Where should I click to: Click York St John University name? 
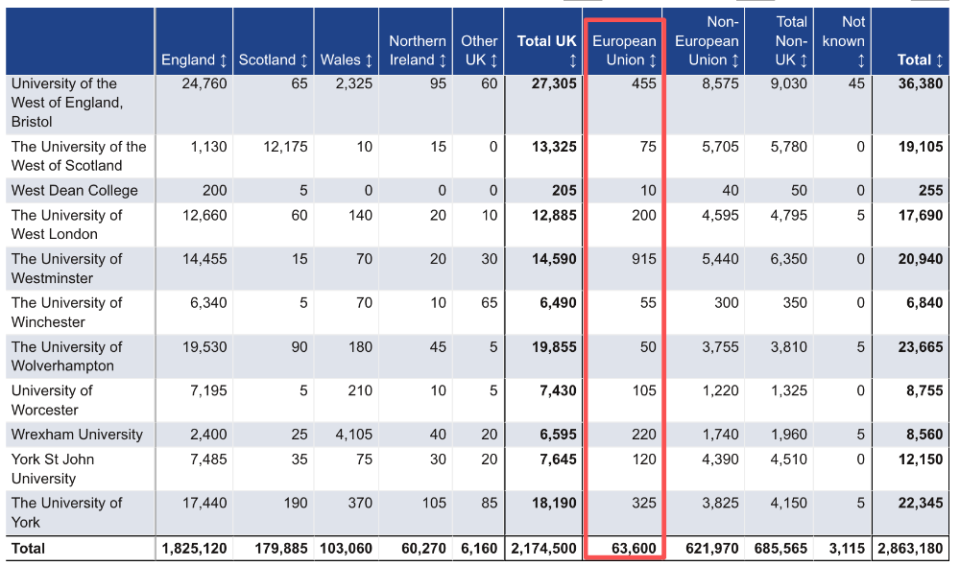(53, 469)
